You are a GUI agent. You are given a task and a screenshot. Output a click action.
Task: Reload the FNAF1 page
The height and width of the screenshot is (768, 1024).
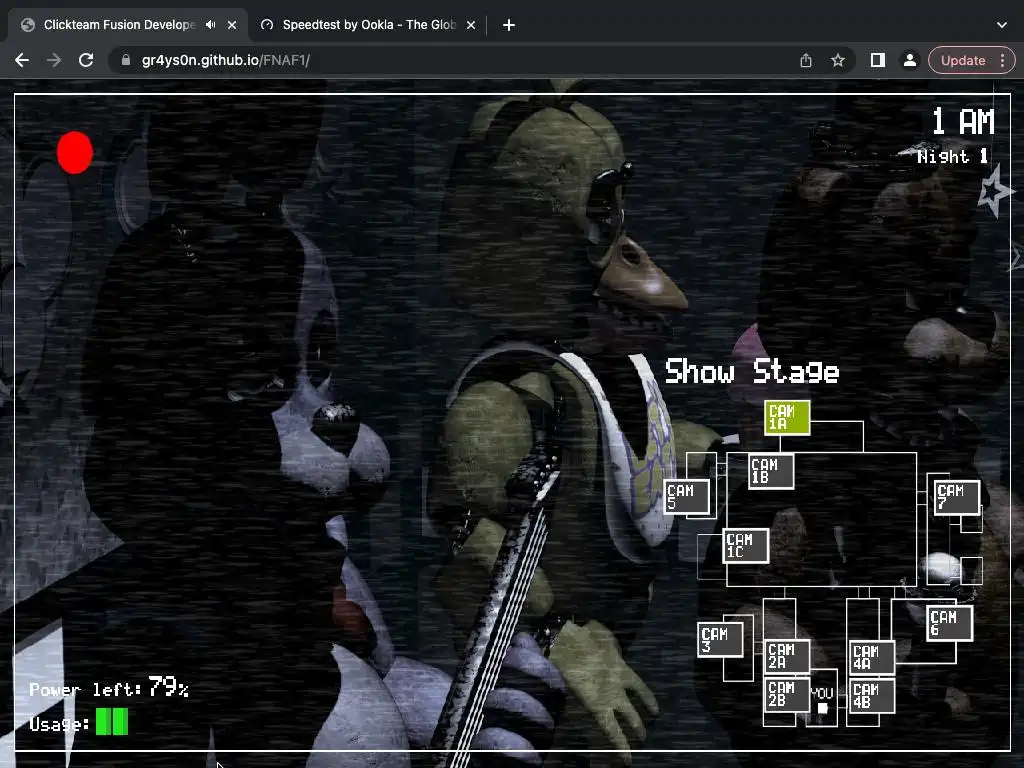pos(86,60)
